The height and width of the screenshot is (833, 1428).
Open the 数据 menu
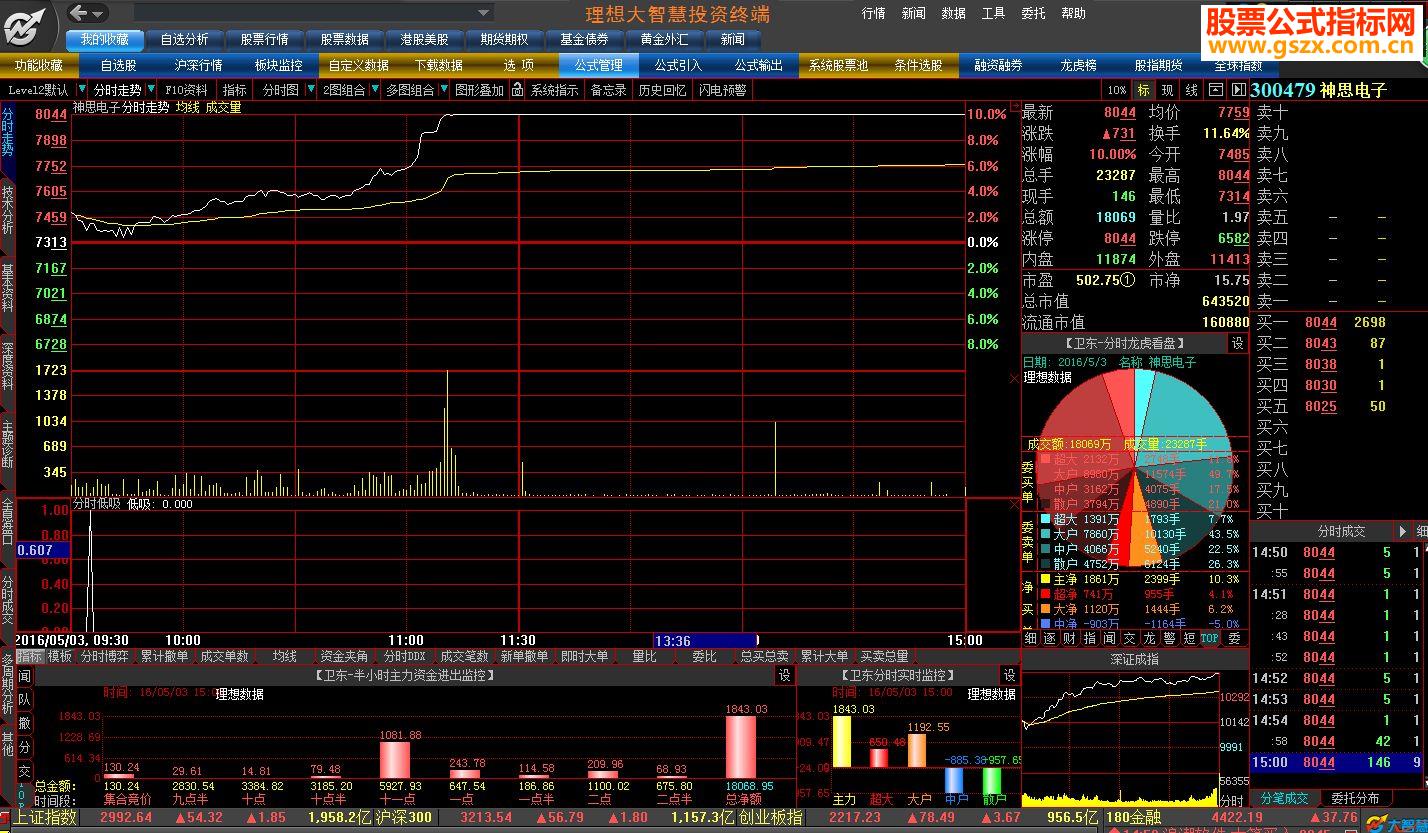tap(953, 14)
